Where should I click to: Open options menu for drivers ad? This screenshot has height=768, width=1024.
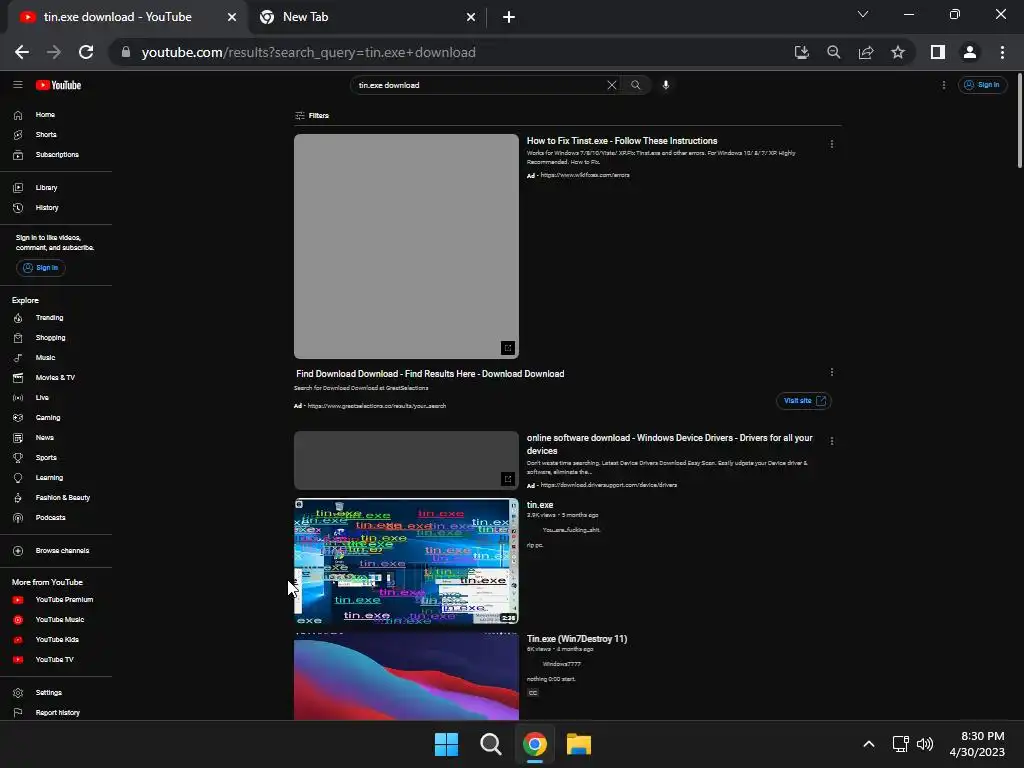click(x=831, y=441)
